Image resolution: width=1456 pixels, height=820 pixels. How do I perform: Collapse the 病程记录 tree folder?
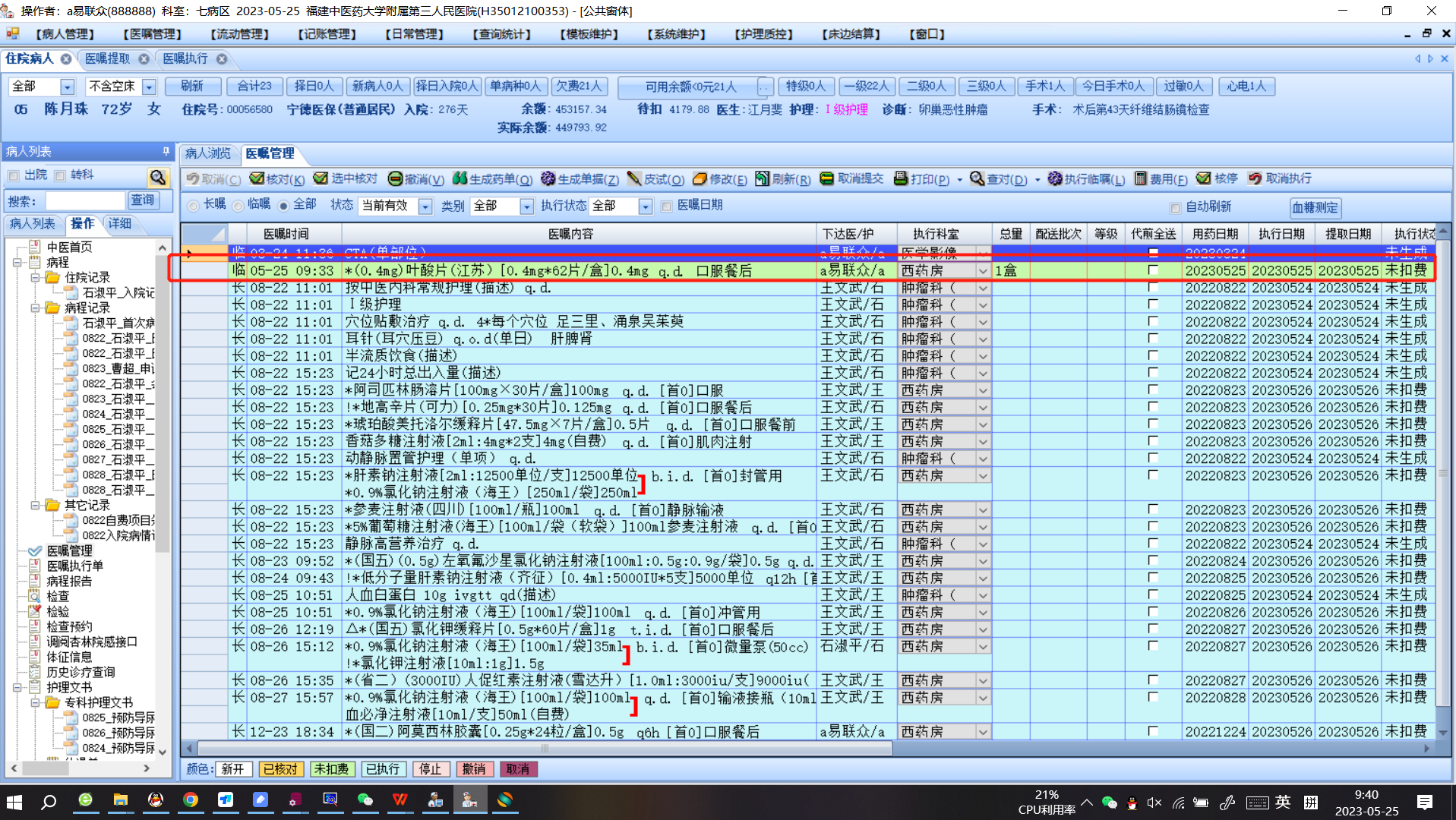tap(36, 308)
